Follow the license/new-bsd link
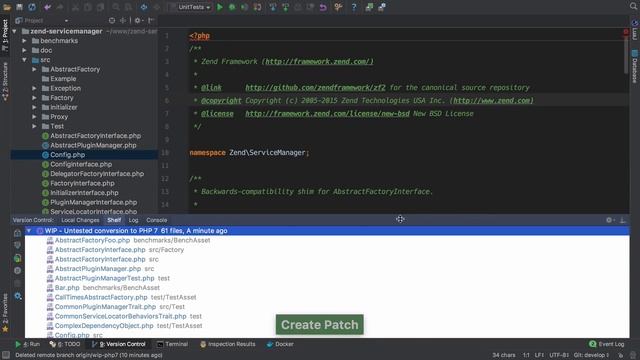The width and height of the screenshot is (640, 360). (327, 114)
